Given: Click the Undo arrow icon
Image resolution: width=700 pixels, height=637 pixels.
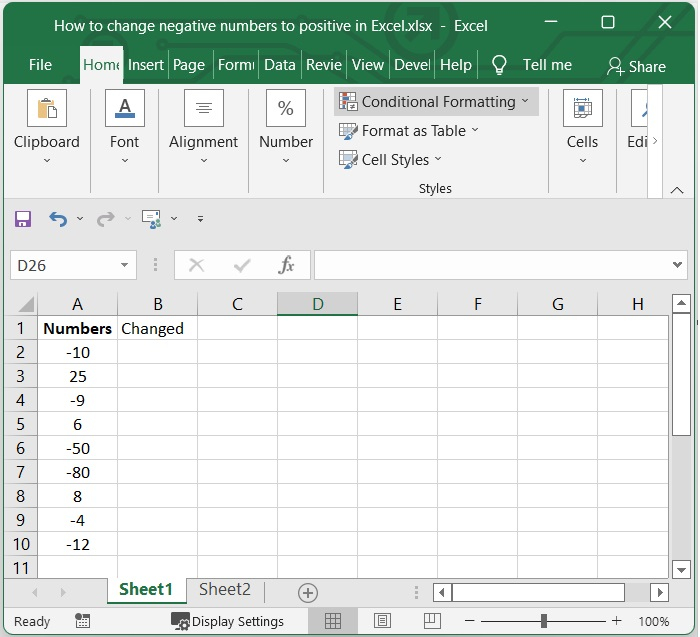Looking at the screenshot, I should pyautogui.click(x=58, y=219).
